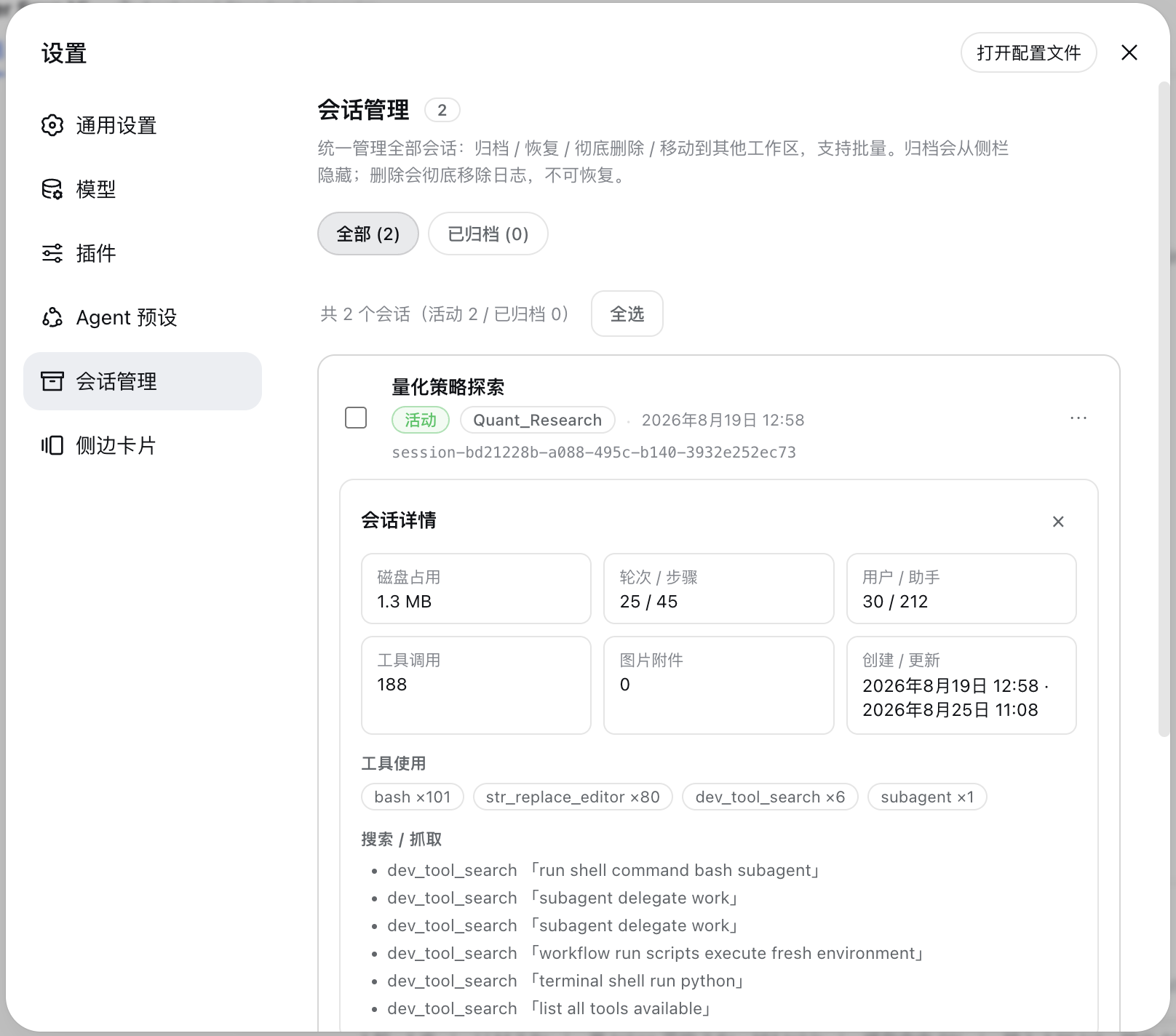Open 插件 settings in the sidebar
The height and width of the screenshot is (1036, 1176).
(x=143, y=253)
